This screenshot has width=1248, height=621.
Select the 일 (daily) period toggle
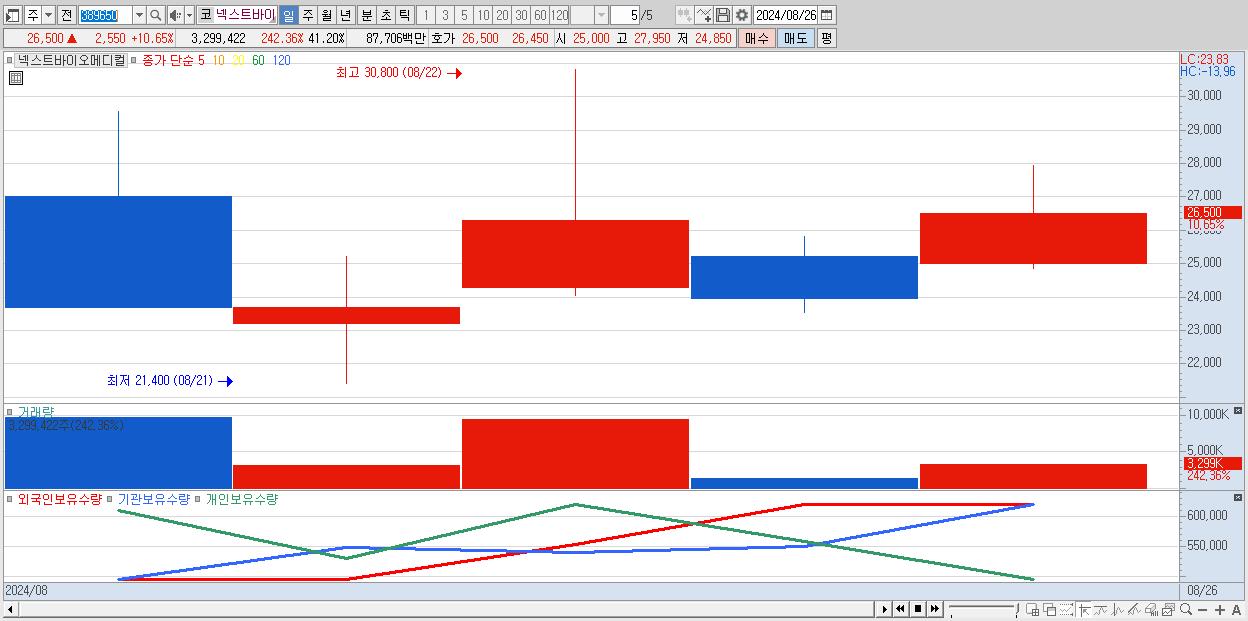pos(288,15)
